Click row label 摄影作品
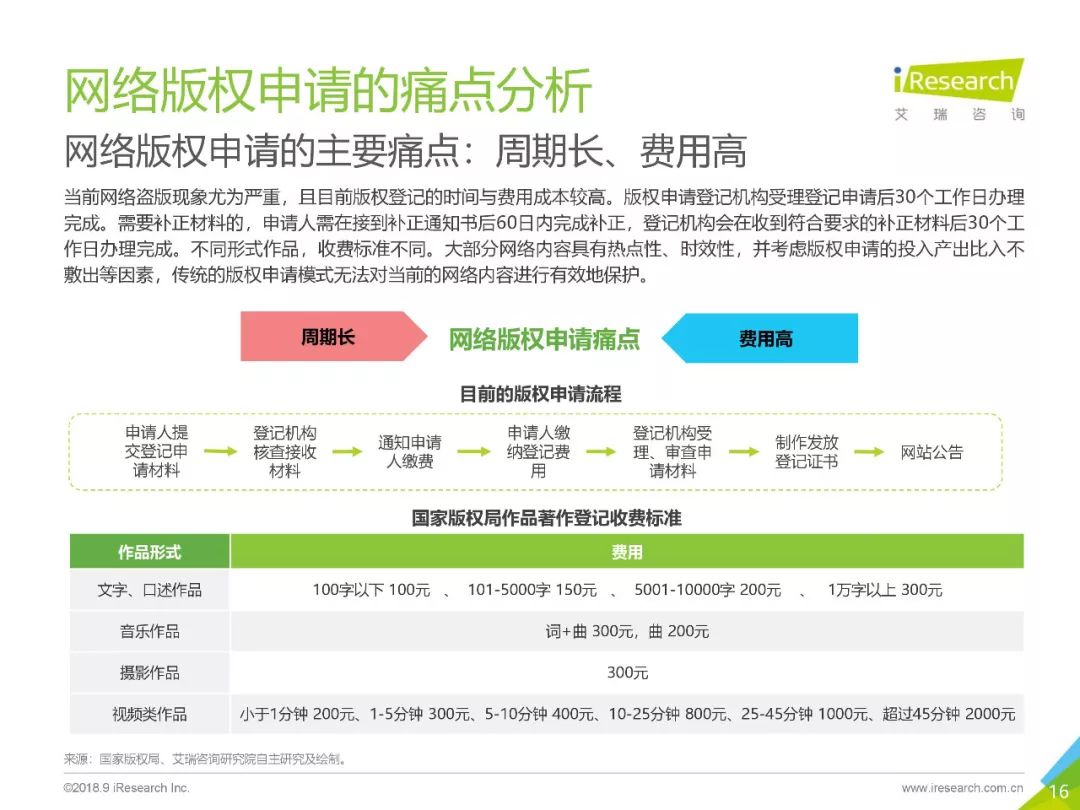Image resolution: width=1080 pixels, height=810 pixels. (x=149, y=673)
